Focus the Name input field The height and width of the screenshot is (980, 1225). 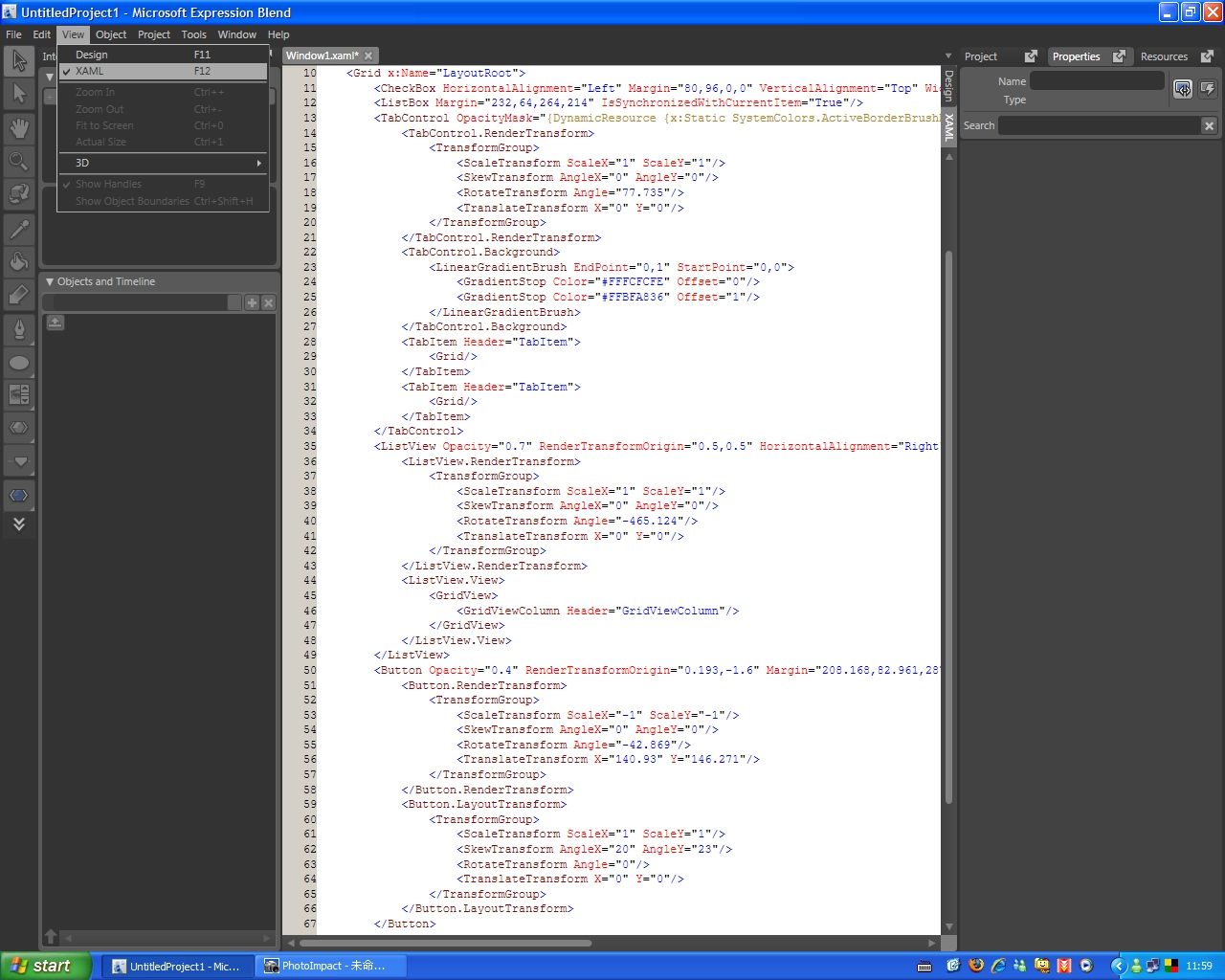click(x=1098, y=81)
